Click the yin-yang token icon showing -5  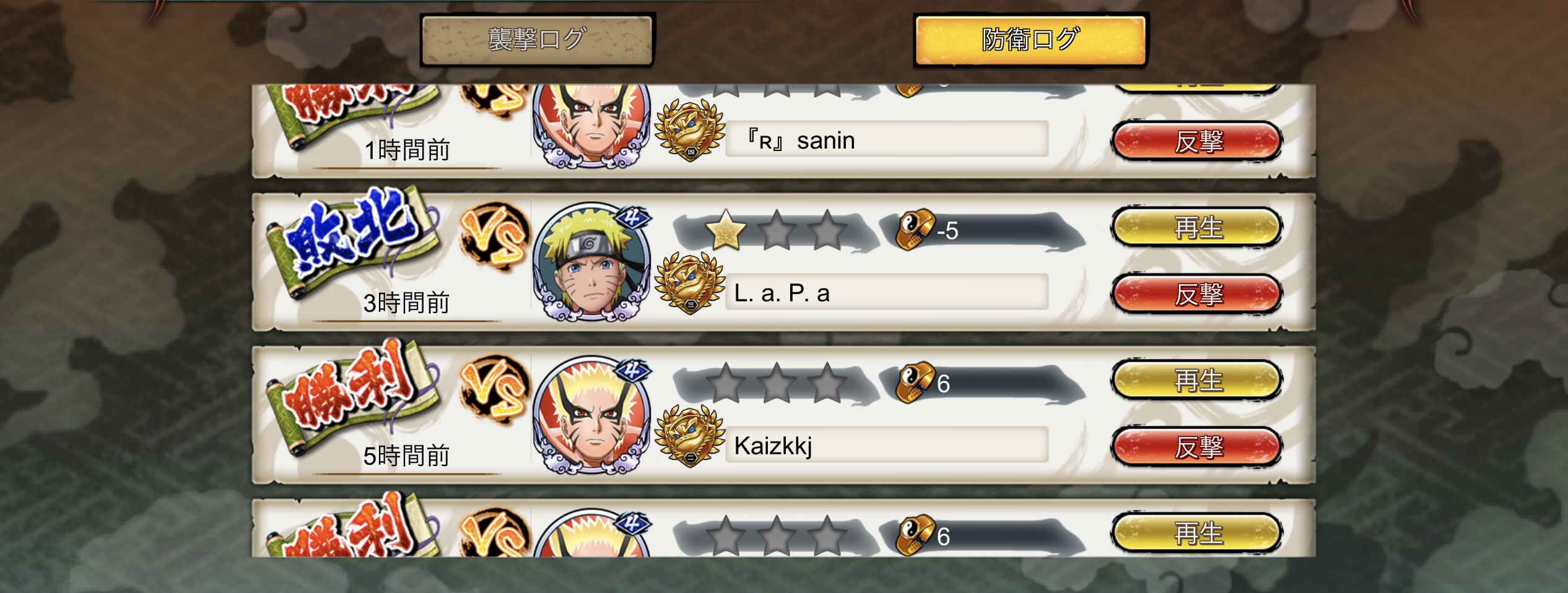(x=915, y=229)
